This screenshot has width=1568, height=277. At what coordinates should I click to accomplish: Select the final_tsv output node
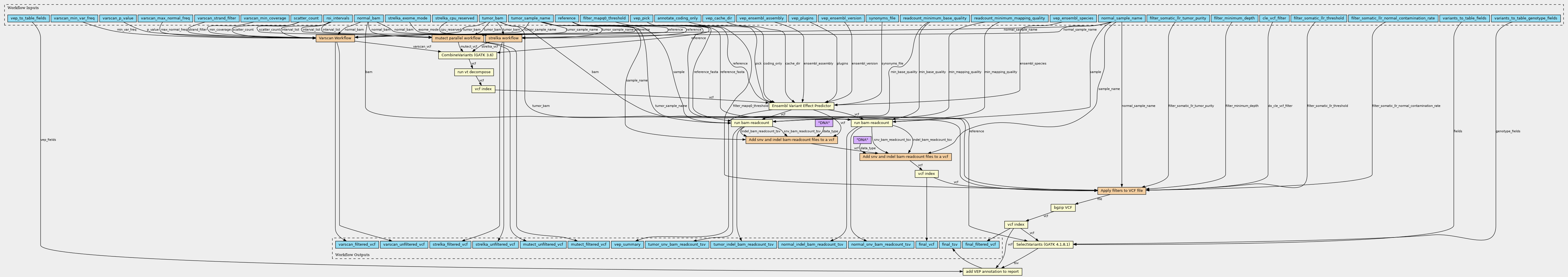pyautogui.click(x=950, y=245)
